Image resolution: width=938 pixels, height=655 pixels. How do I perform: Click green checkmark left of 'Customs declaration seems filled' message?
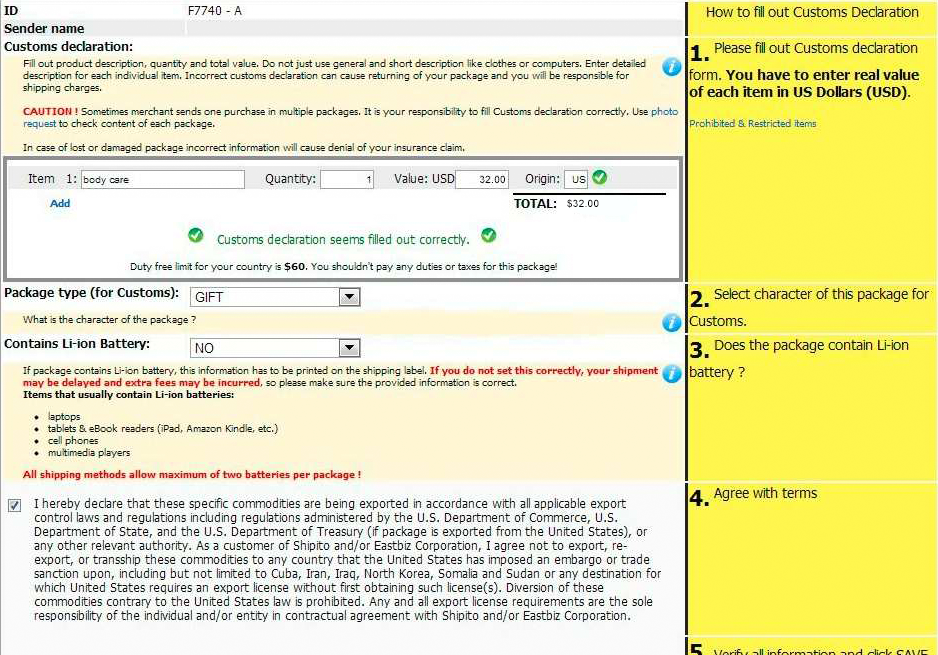click(x=197, y=236)
